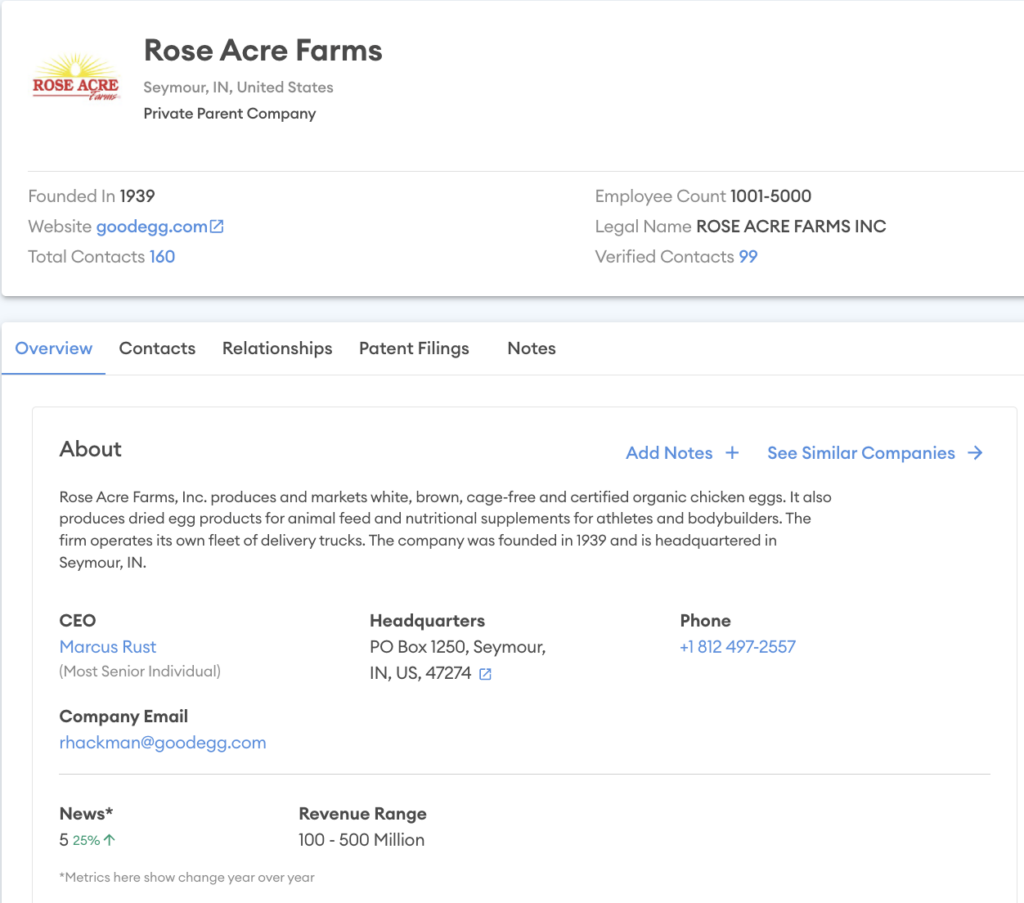Open the Relationships tab
1024x903 pixels.
pos(278,349)
